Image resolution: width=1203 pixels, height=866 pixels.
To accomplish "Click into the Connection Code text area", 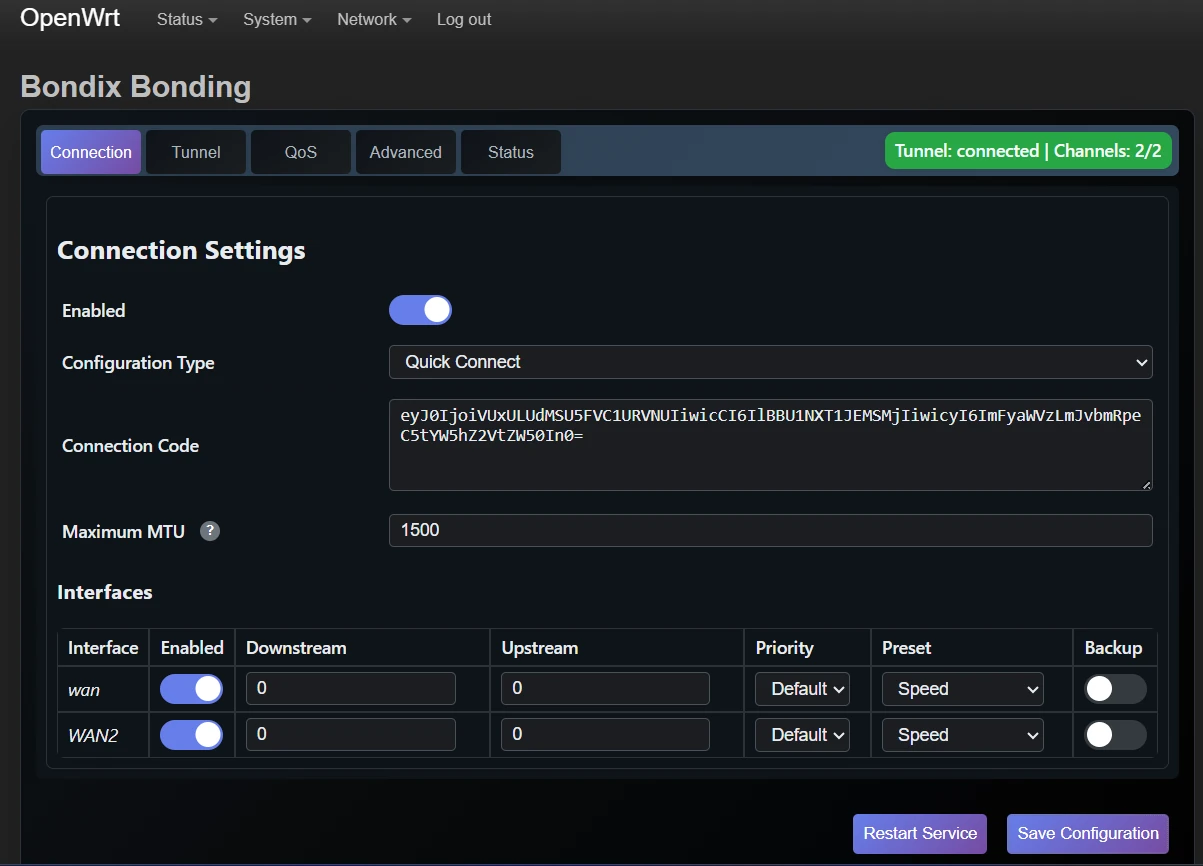I will pos(770,445).
